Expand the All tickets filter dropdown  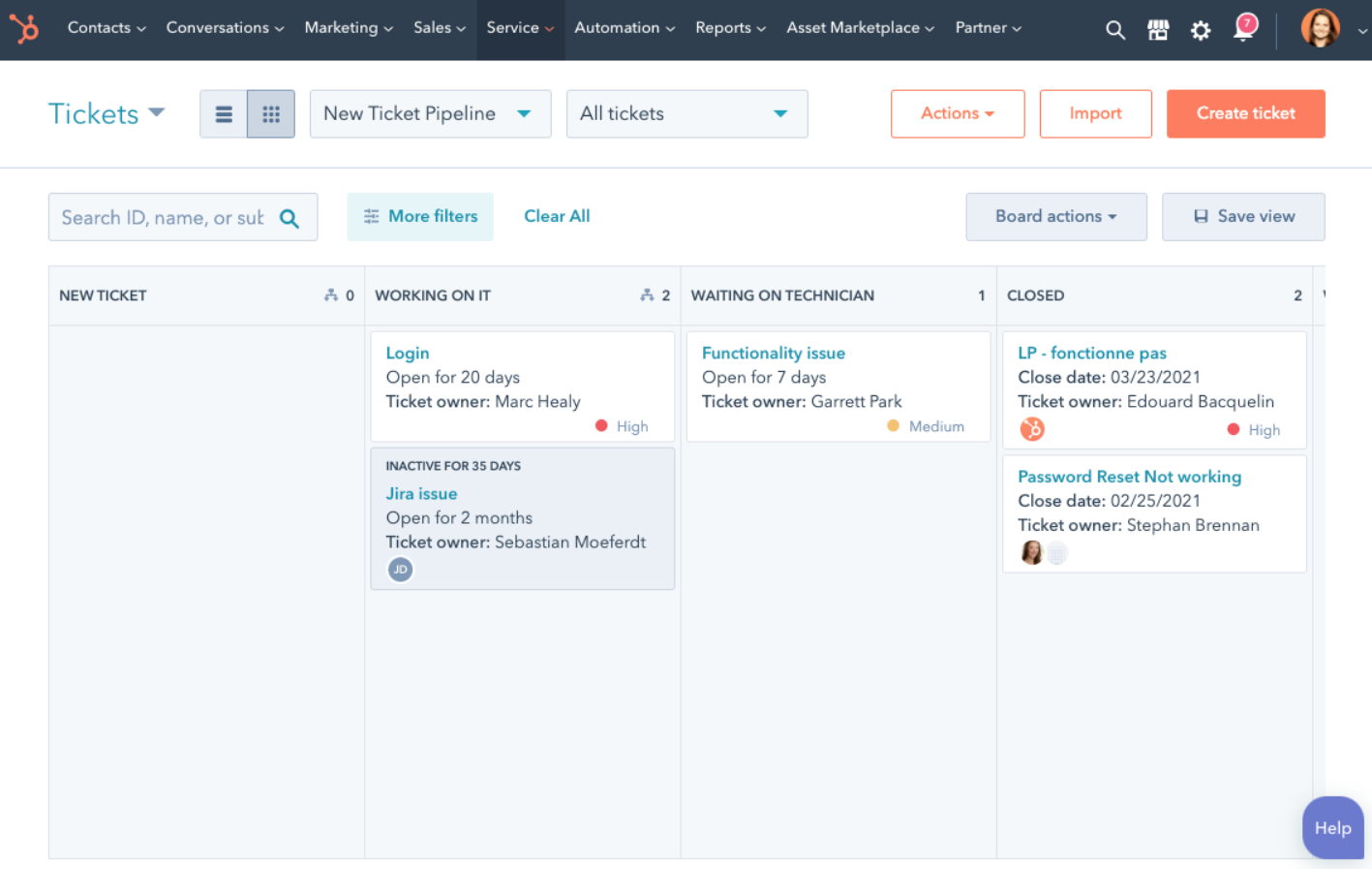[686, 113]
